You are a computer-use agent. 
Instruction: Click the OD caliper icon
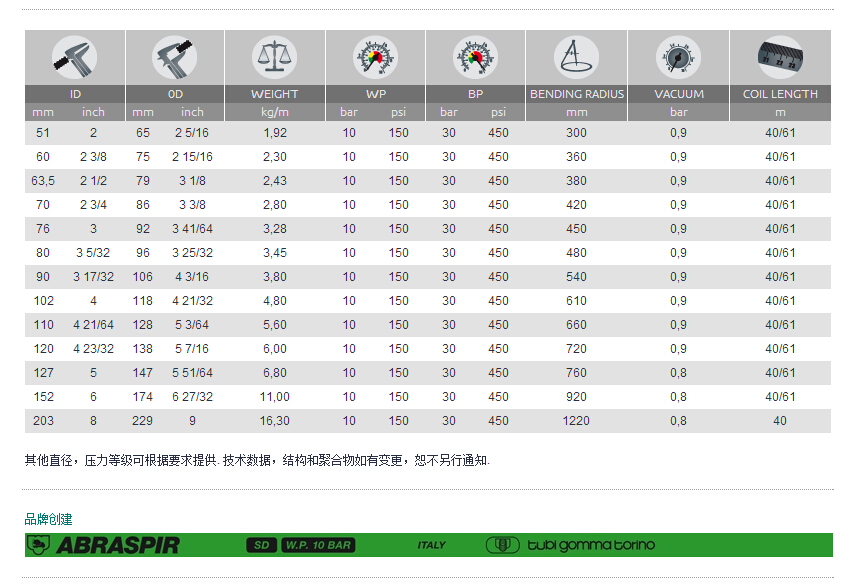(x=175, y=58)
